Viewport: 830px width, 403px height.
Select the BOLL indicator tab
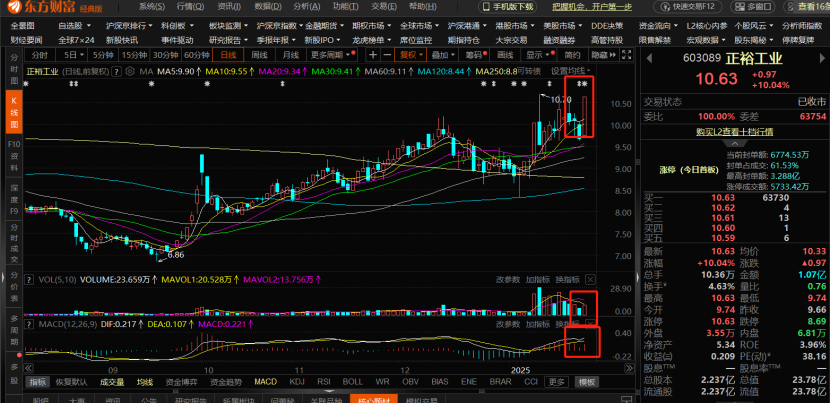[353, 381]
